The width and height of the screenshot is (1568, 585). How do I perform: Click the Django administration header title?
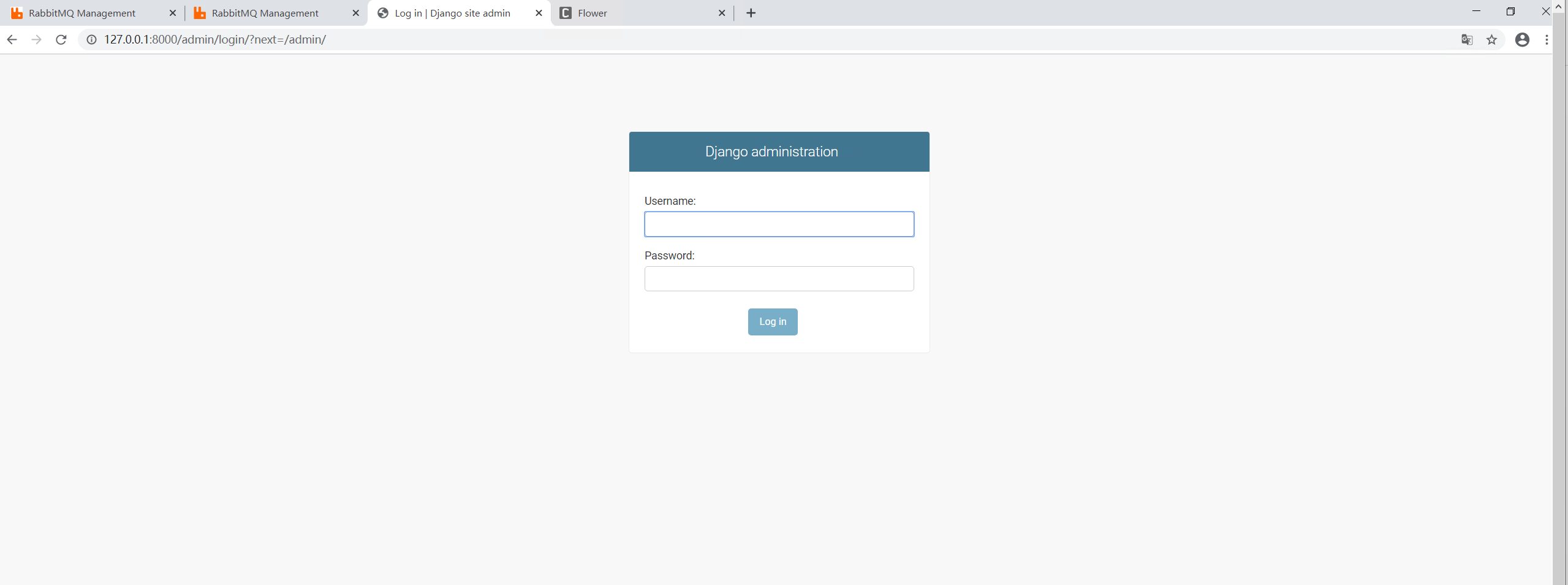771,152
